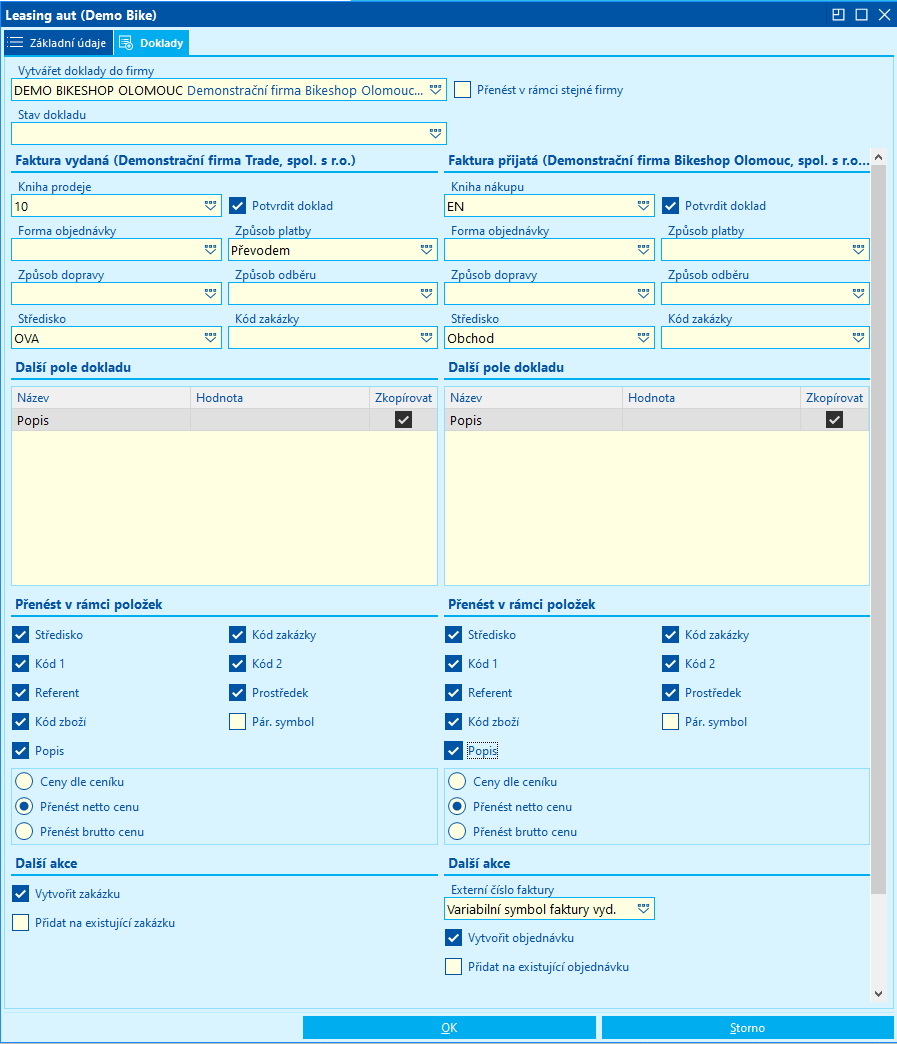Select Ceny dle ceníku in right section
This screenshot has width=897, height=1044.
(x=457, y=781)
